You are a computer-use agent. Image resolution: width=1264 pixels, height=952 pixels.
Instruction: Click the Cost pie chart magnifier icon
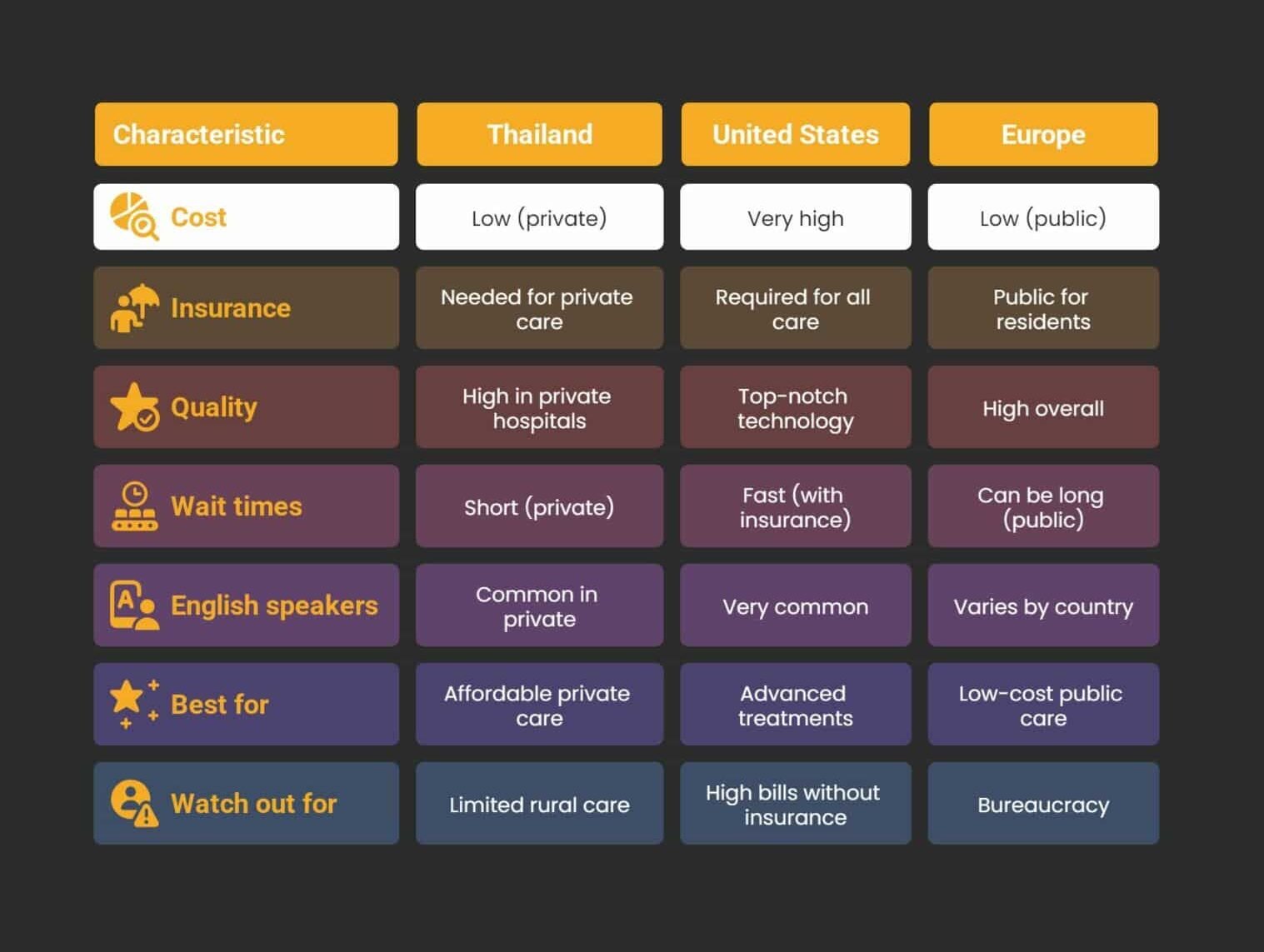[134, 217]
